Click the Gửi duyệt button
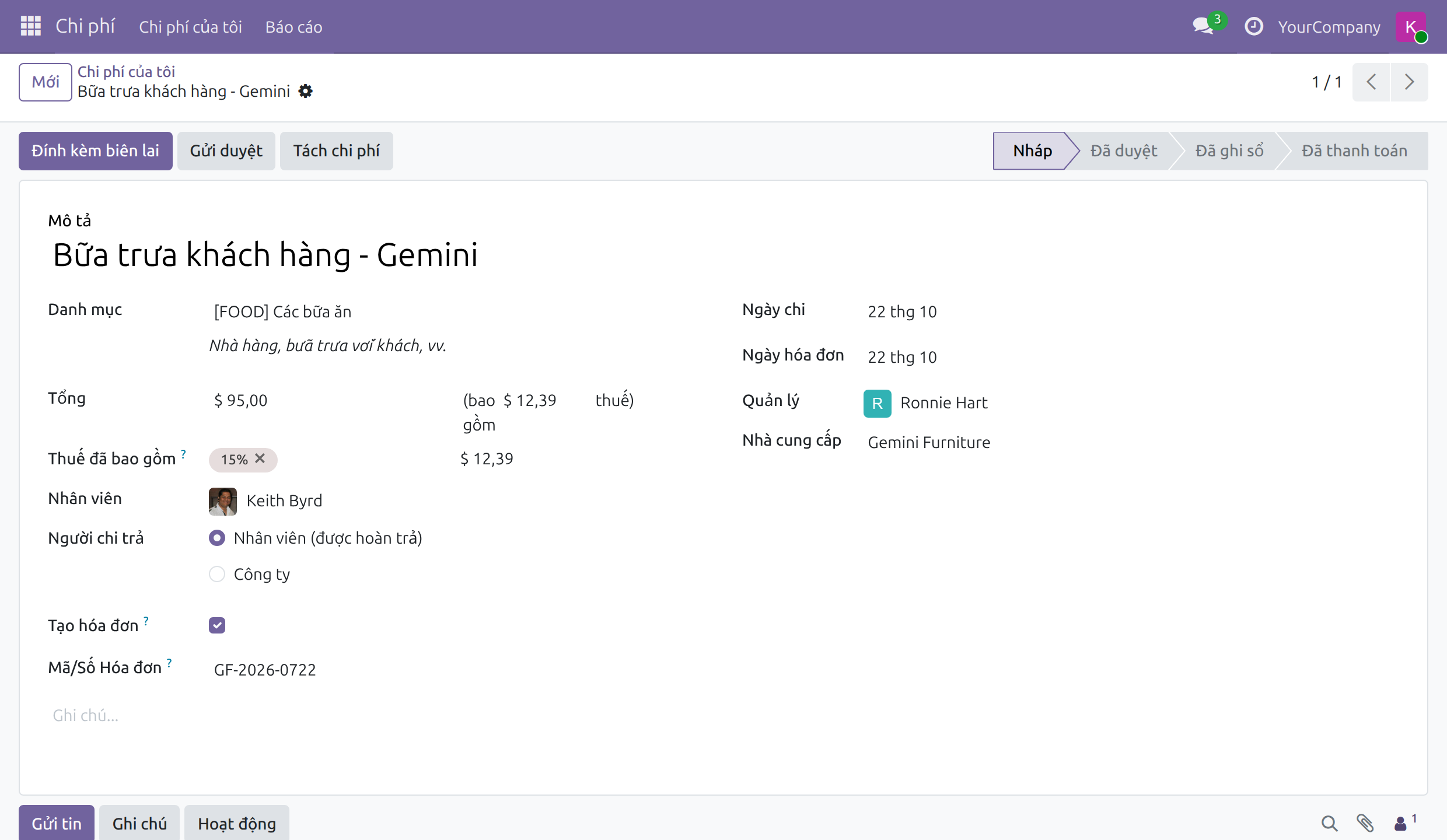1447x840 pixels. pos(226,151)
